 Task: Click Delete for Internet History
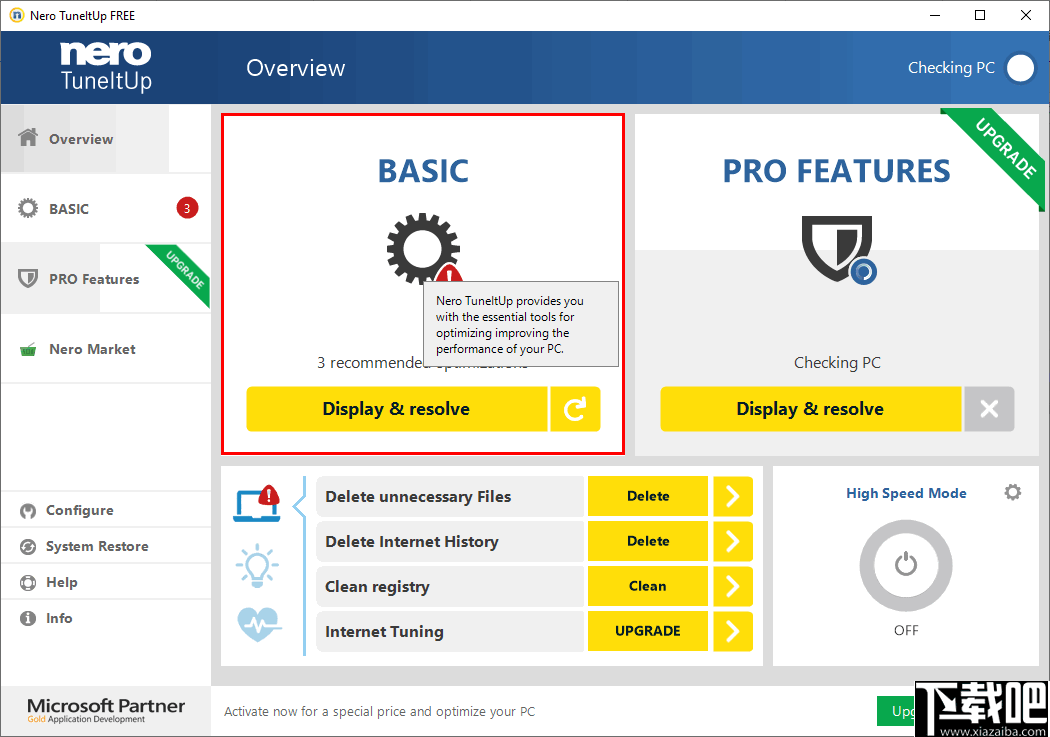[x=648, y=541]
